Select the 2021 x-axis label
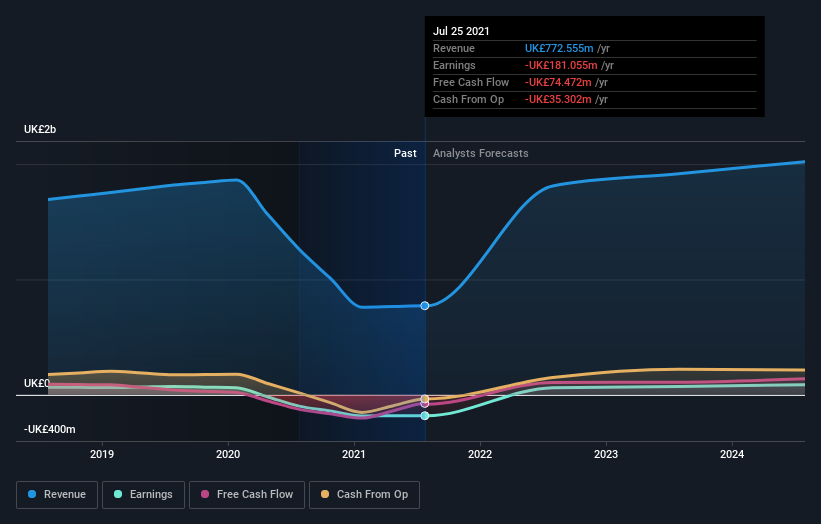Screen dimensions: 821x524 (x=354, y=454)
